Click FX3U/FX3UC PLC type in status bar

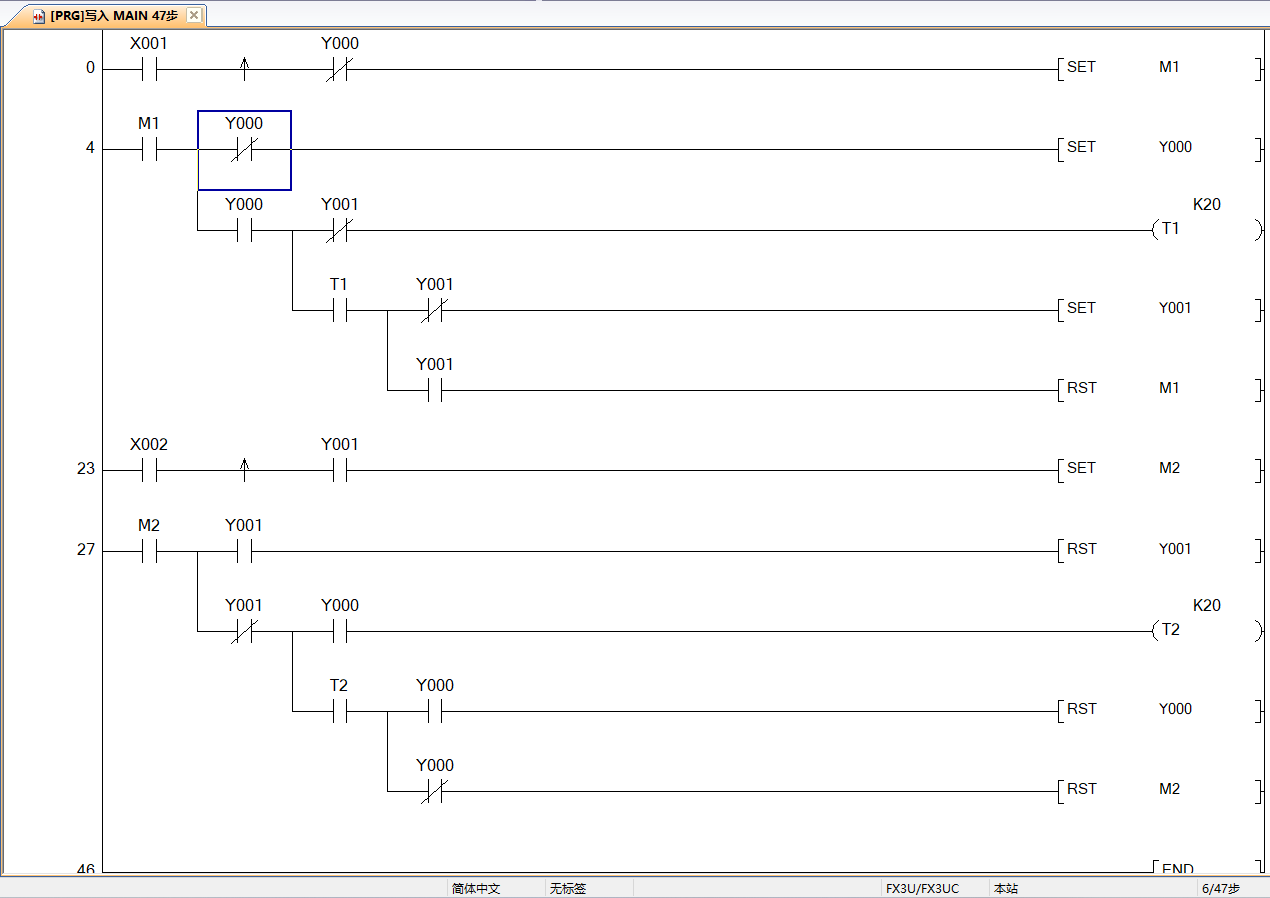click(x=921, y=888)
